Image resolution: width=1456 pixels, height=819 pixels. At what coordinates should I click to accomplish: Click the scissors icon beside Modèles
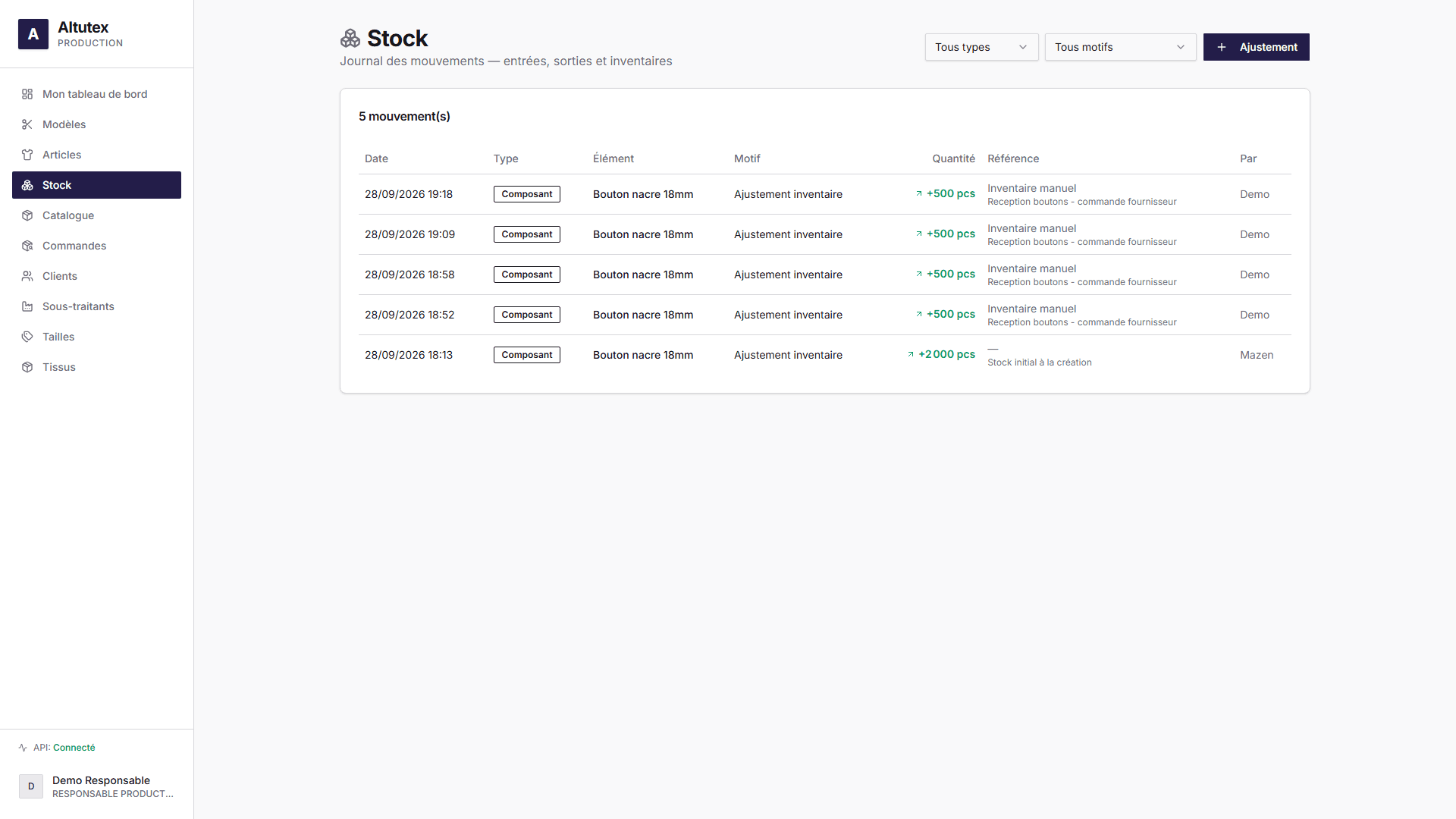click(x=27, y=124)
